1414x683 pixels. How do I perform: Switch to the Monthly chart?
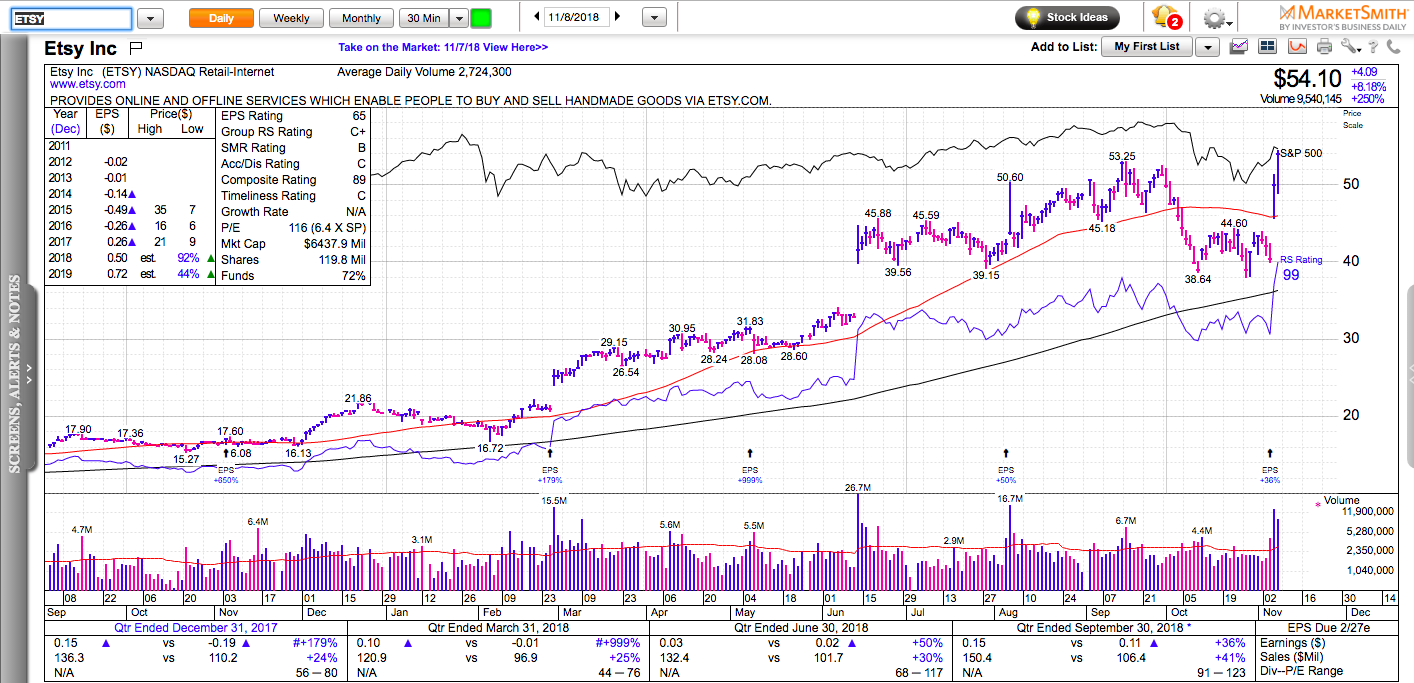(x=361, y=18)
